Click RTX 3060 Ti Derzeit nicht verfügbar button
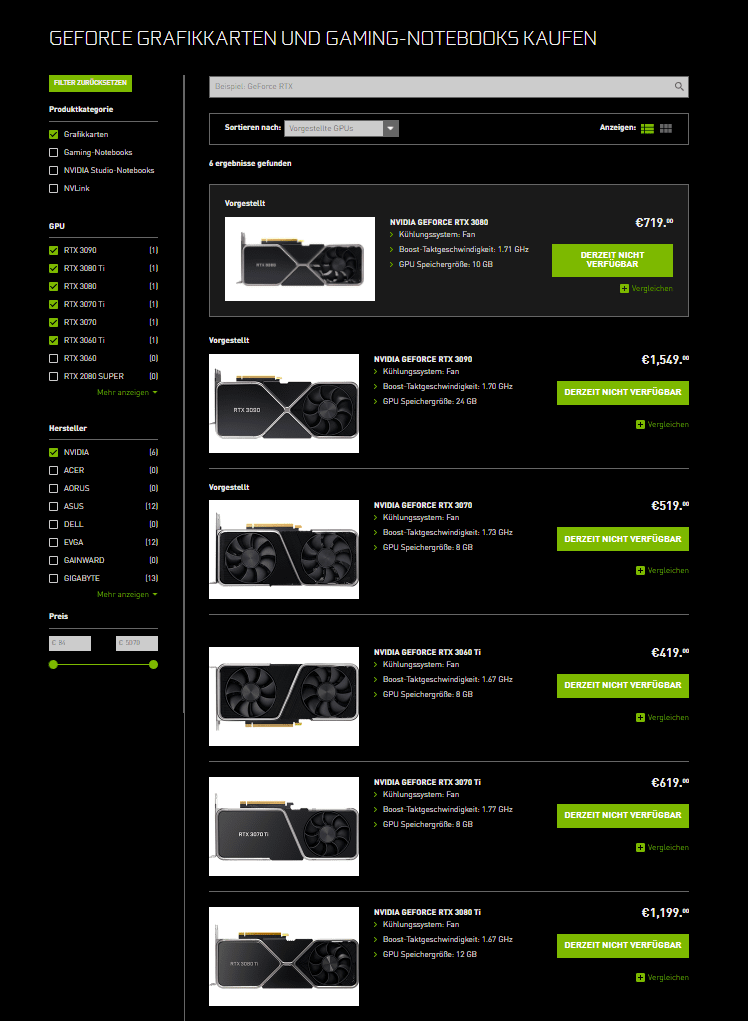Image resolution: width=748 pixels, height=1021 pixels. 622,686
